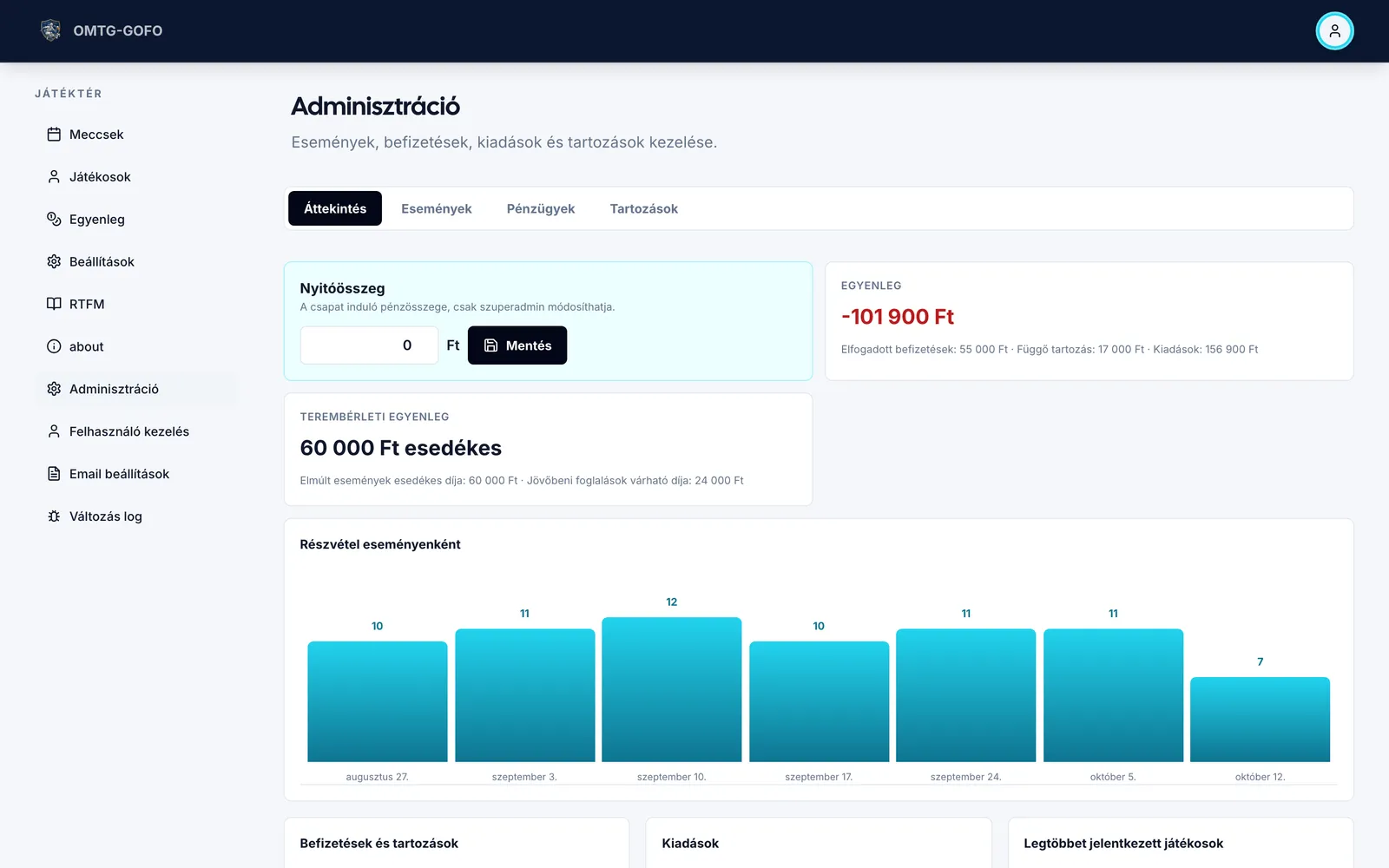Open the Események tab

click(437, 208)
